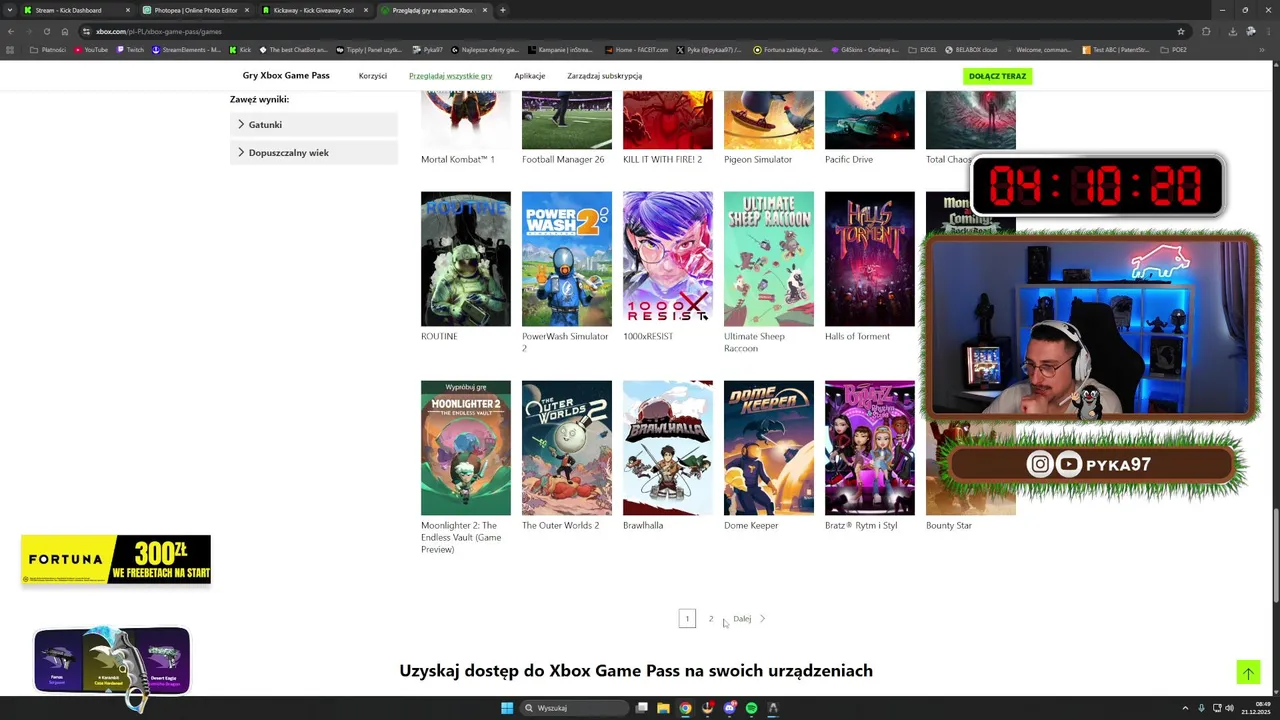Open the POE2 bookmarks folder
The height and width of the screenshot is (720, 1280).
coord(1174,49)
